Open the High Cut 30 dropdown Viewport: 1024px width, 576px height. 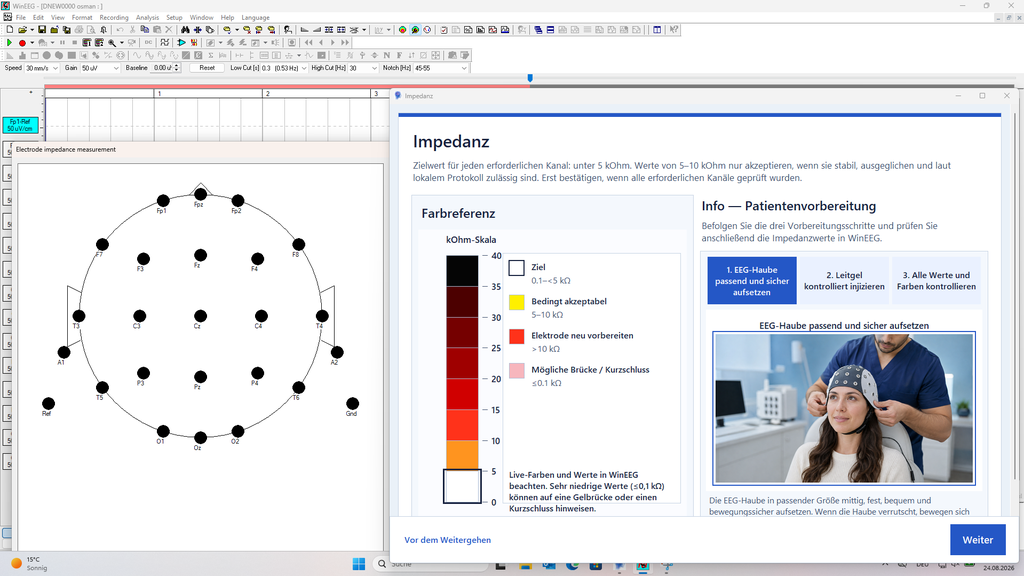[x=374, y=68]
